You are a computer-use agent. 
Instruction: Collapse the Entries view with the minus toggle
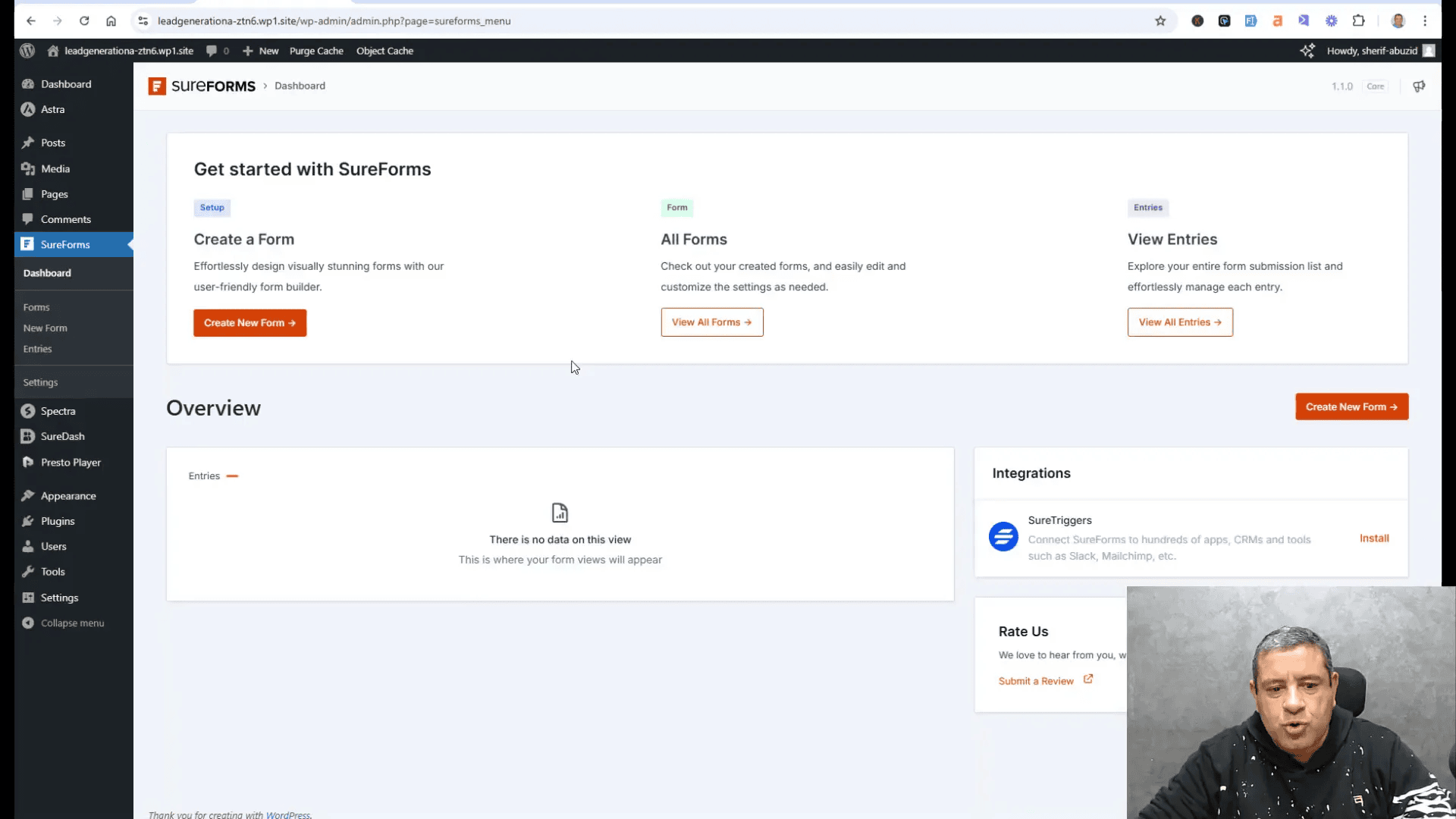[232, 475]
